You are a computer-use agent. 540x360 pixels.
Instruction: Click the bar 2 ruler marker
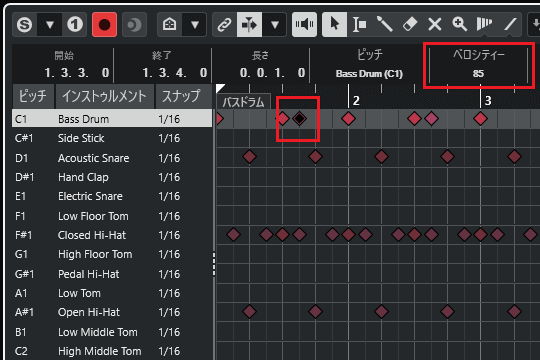[x=356, y=101]
